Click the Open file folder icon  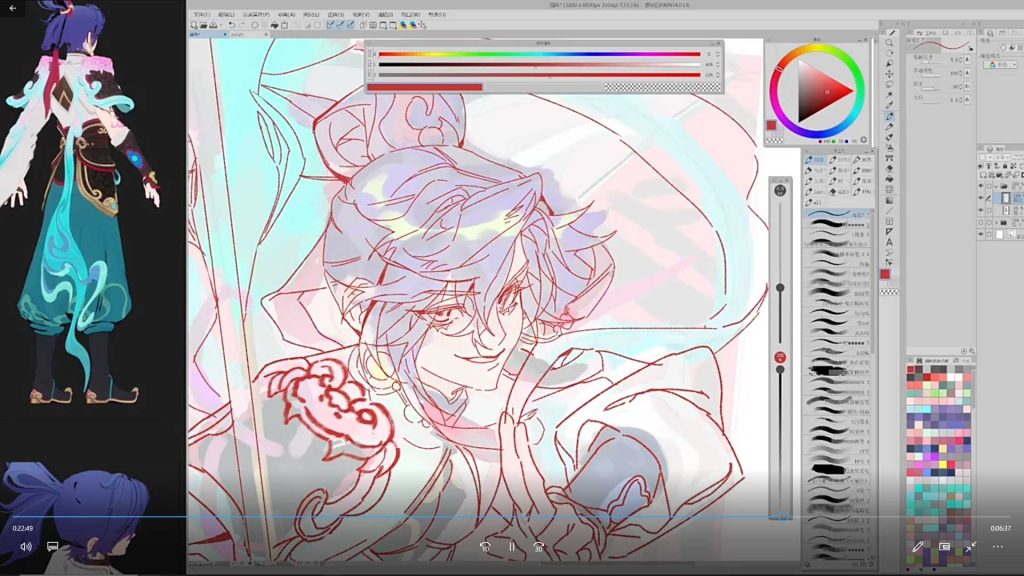click(x=203, y=25)
